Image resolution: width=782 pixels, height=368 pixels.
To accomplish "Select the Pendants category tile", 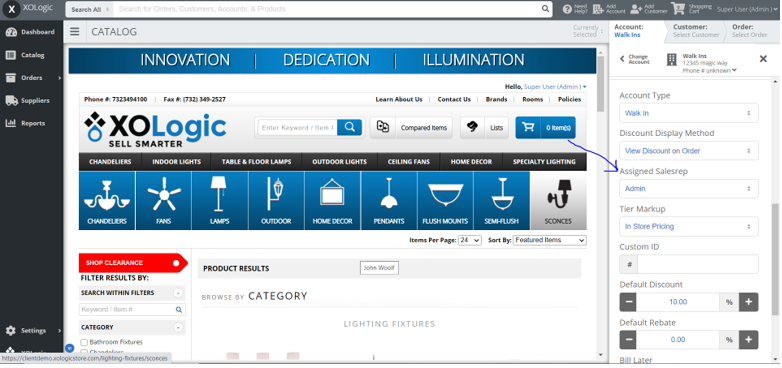I will 389,200.
